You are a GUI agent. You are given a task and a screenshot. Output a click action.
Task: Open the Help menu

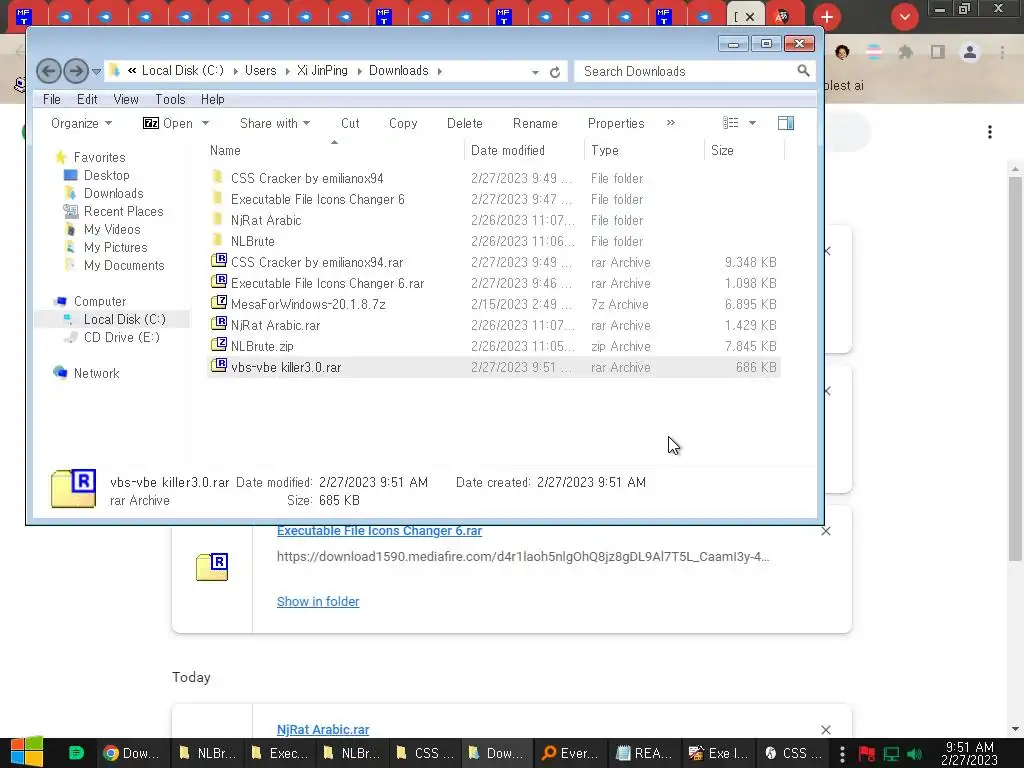pos(212,99)
